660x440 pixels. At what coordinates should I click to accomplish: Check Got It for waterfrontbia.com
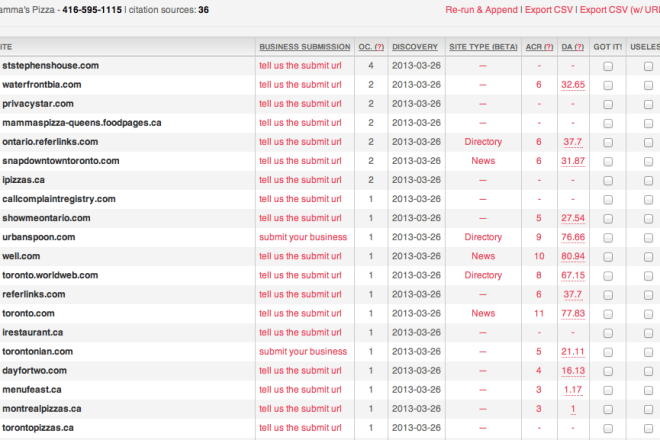[607, 85]
